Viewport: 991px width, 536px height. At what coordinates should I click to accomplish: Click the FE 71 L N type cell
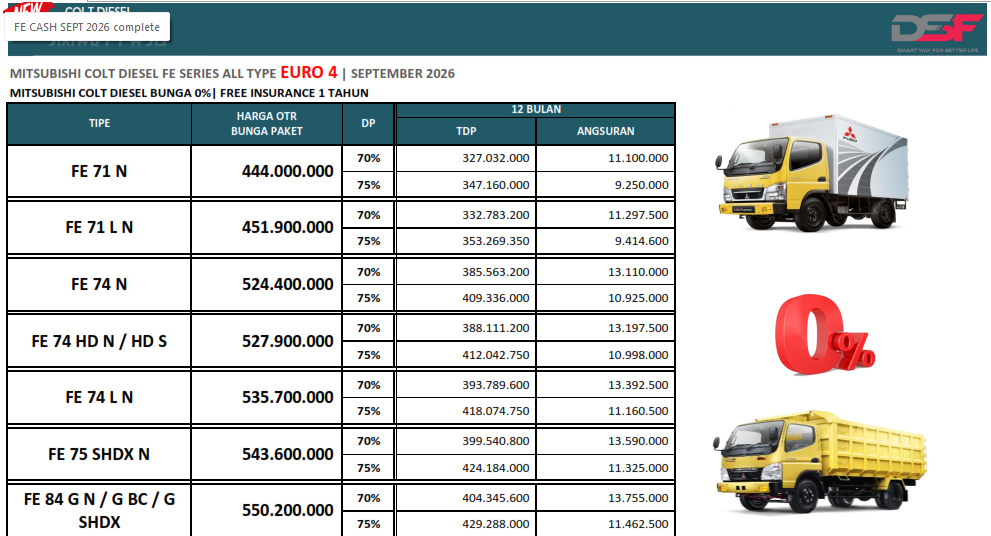pos(99,228)
